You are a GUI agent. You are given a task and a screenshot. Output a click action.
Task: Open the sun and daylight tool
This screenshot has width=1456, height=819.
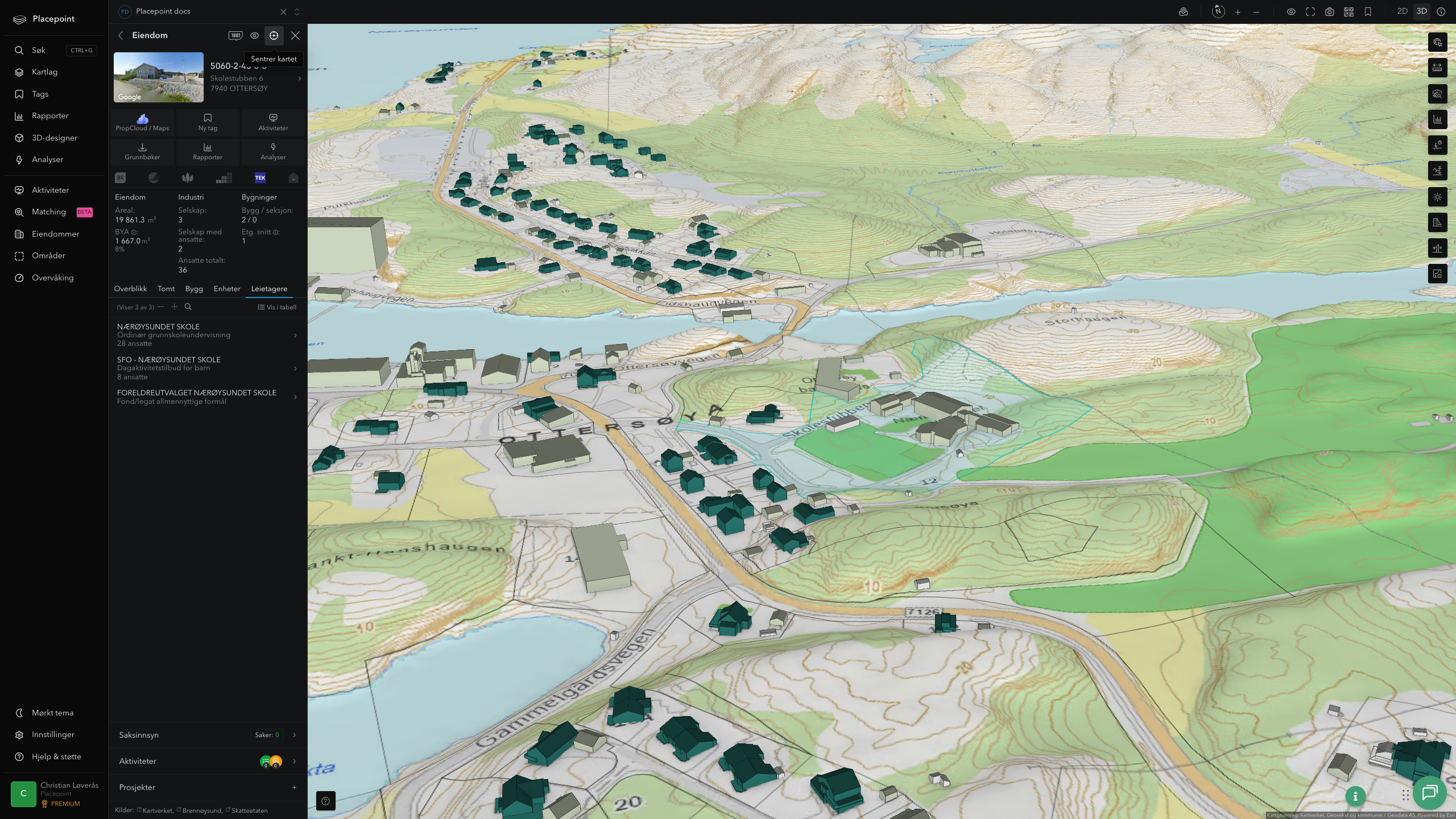pyautogui.click(x=1437, y=197)
